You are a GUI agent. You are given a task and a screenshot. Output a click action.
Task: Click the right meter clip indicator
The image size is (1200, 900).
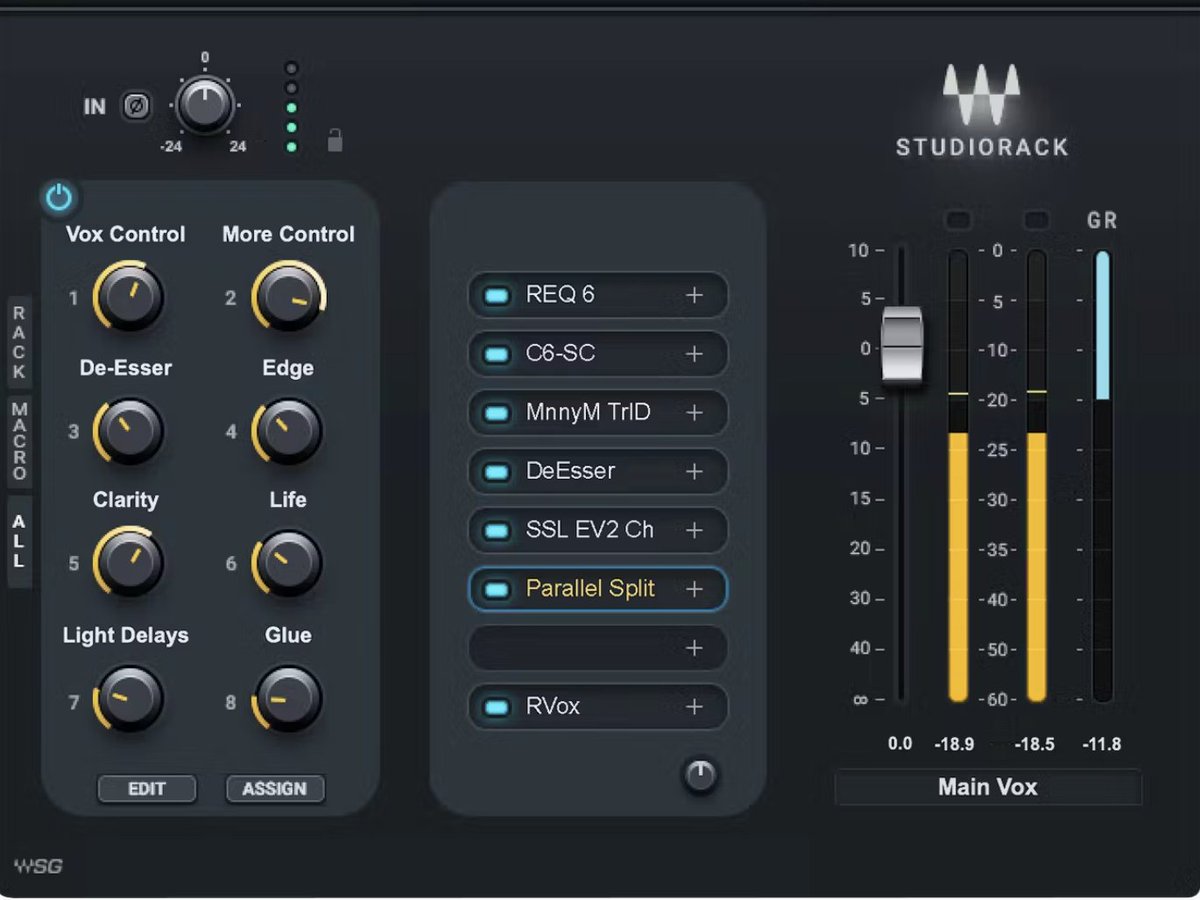[x=1037, y=219]
